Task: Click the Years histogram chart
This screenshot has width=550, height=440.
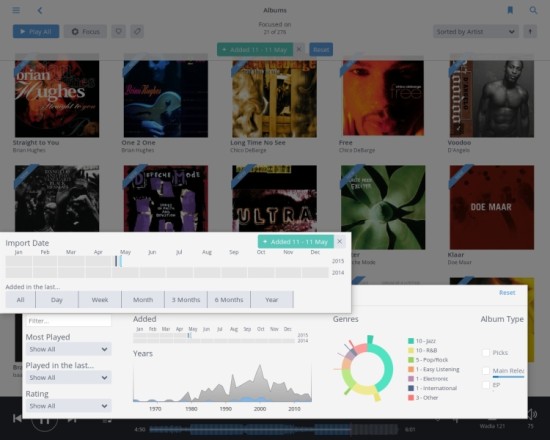Action: pos(222,382)
